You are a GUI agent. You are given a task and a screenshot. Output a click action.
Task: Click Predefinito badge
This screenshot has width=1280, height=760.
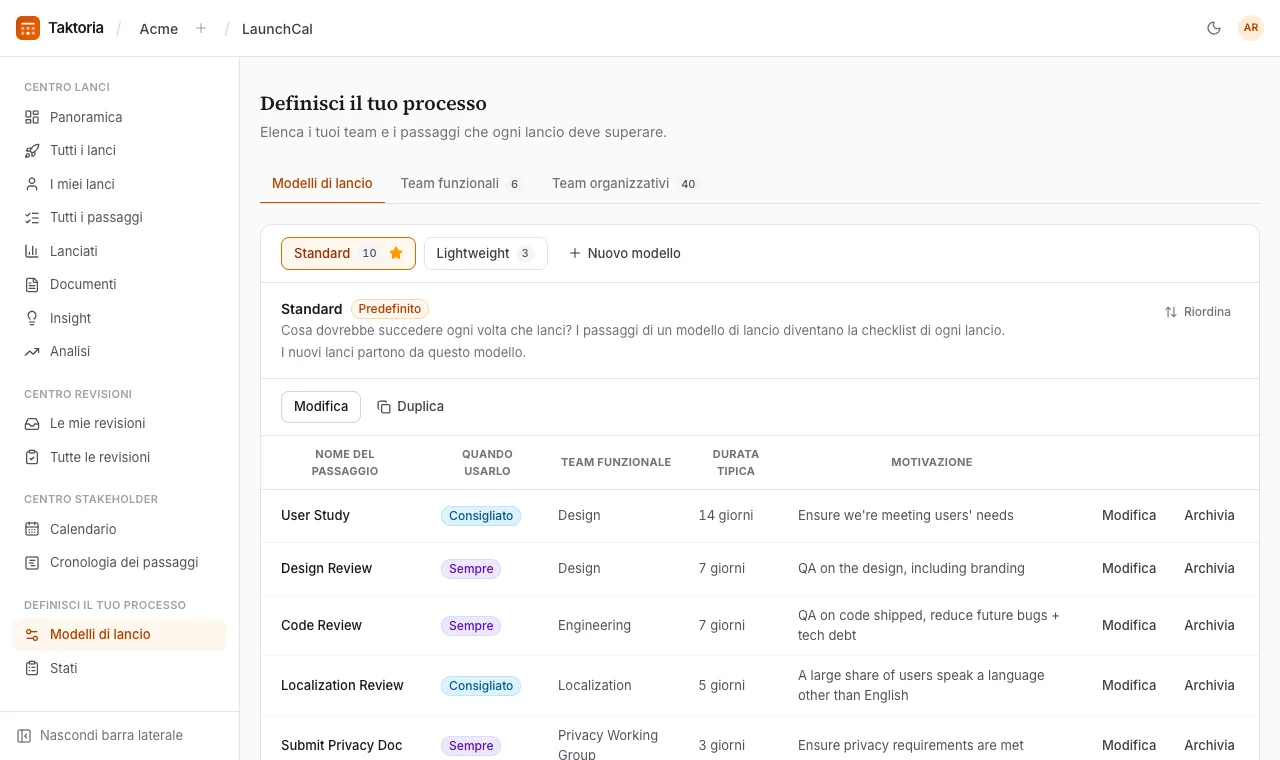point(390,309)
